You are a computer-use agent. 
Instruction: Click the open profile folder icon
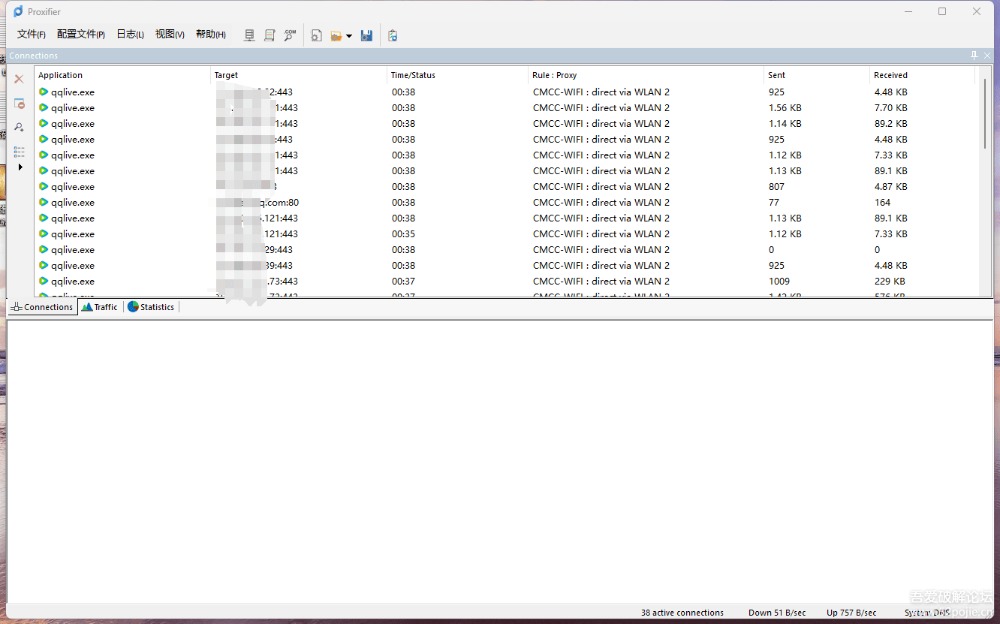tap(337, 35)
